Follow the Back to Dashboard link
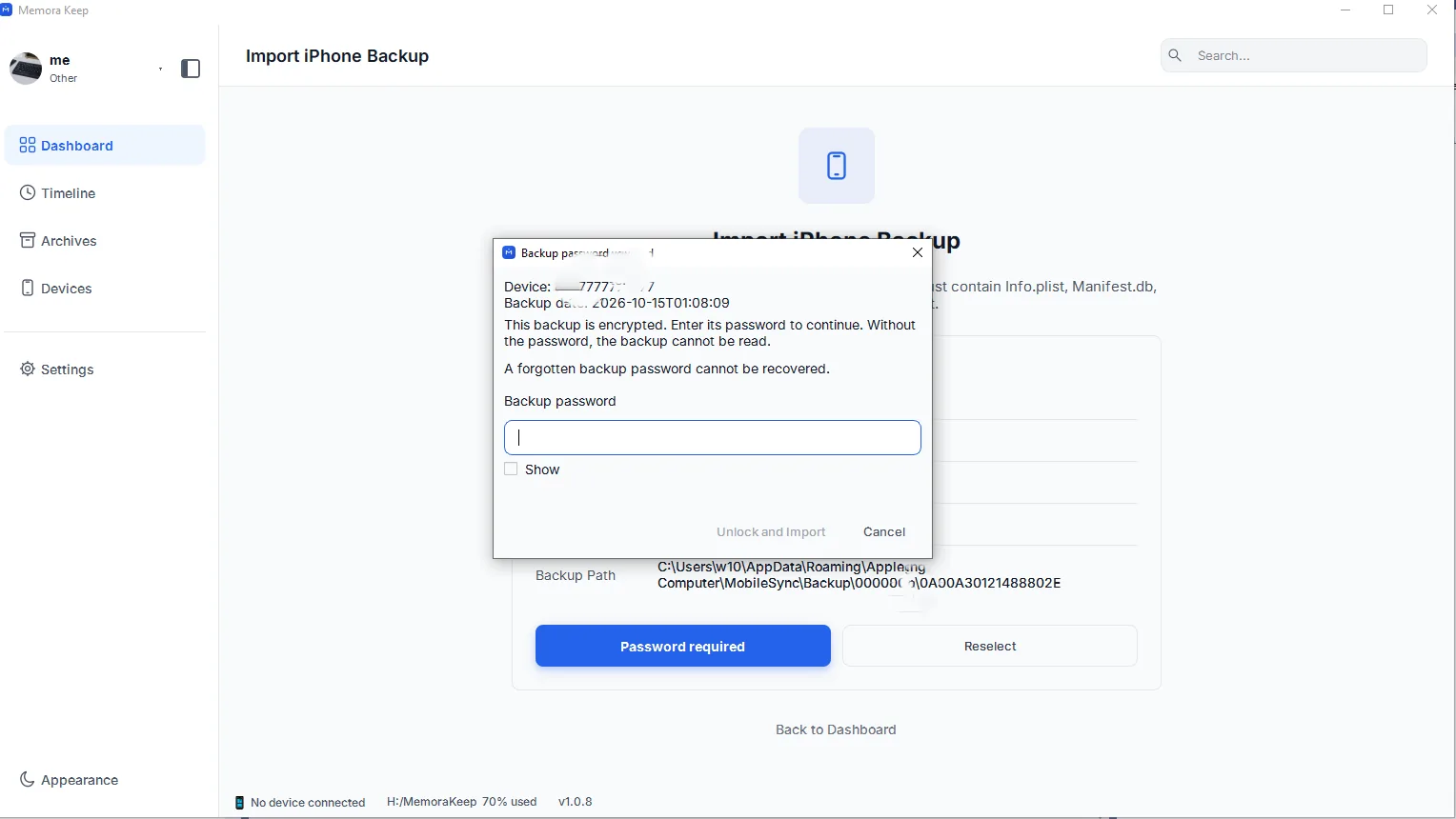The width and height of the screenshot is (1456, 819). click(836, 729)
